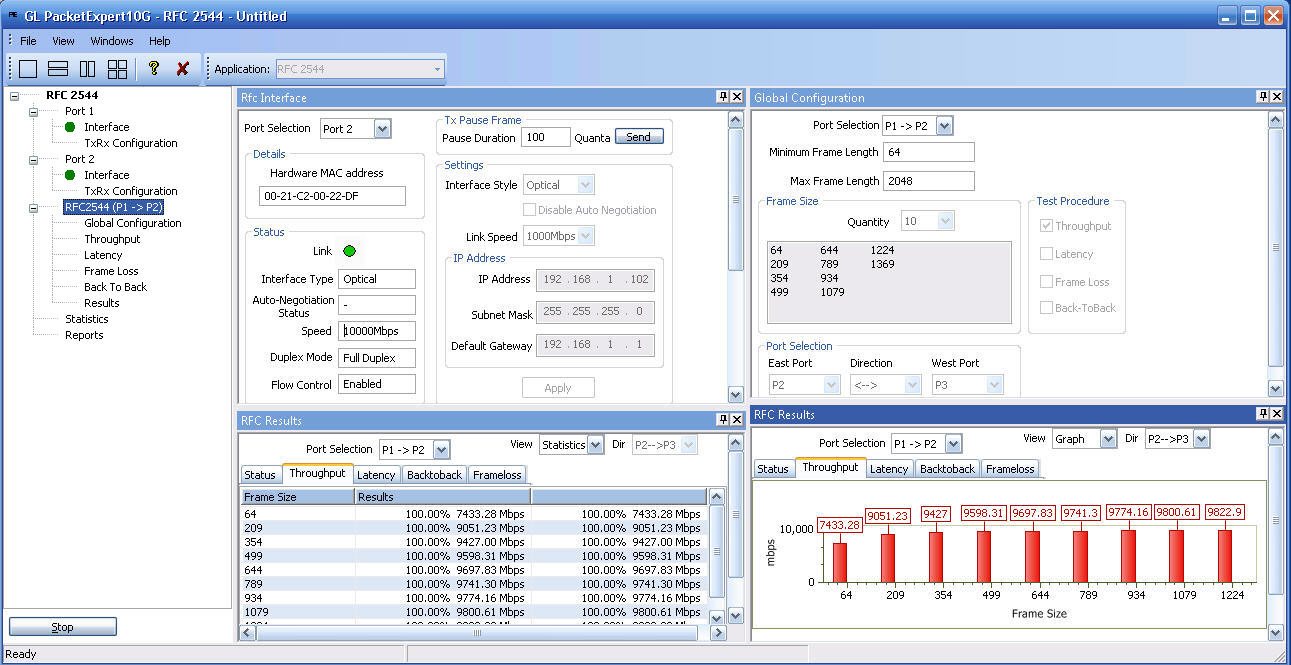This screenshot has height=665, width=1291.
Task: Pin the Rfc Interface panel
Action: coord(722,97)
